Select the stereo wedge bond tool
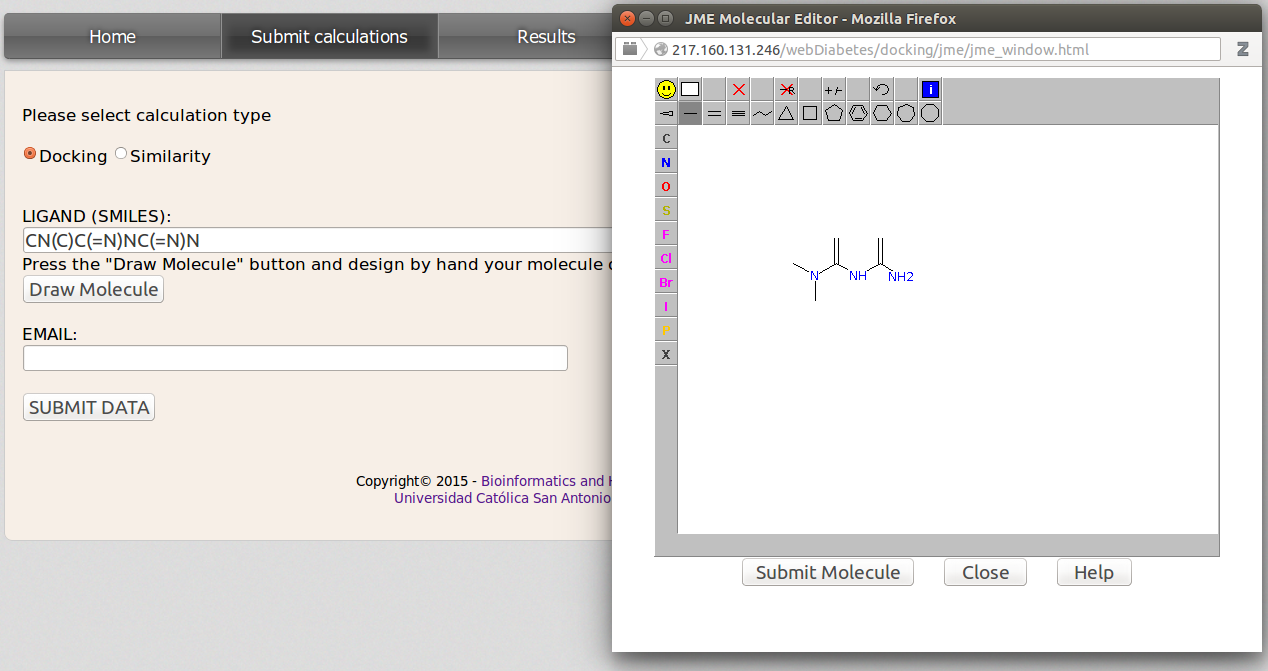This screenshot has width=1268, height=671. click(x=666, y=113)
